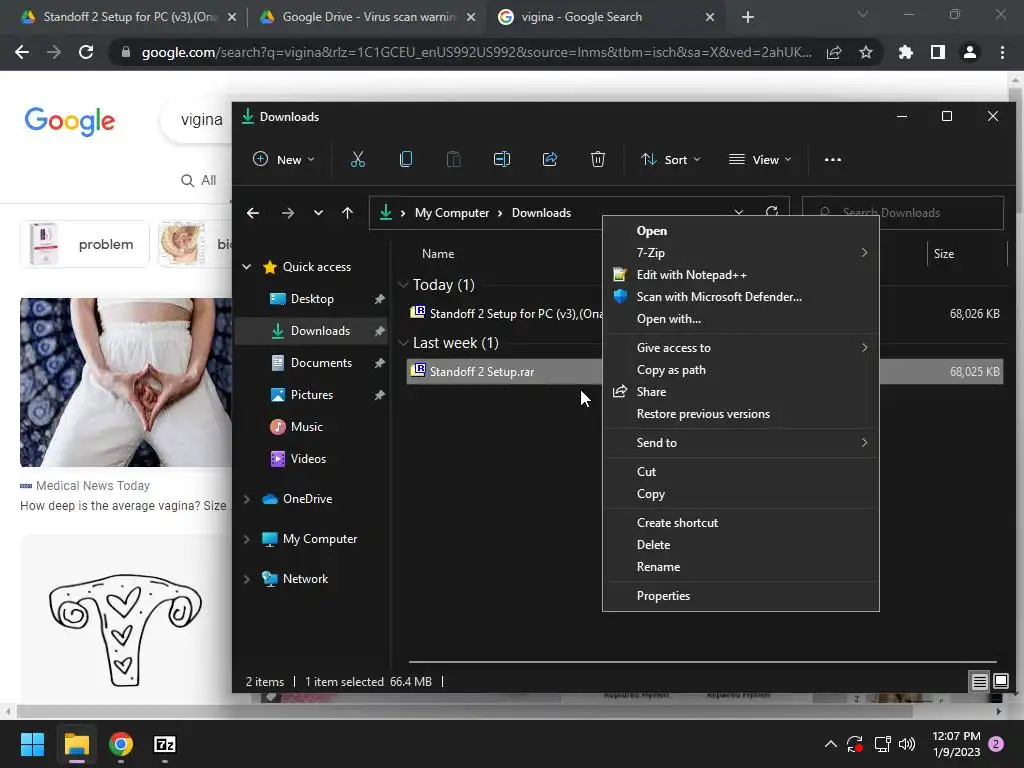Expand My Computer in the navigation pane

click(x=247, y=539)
